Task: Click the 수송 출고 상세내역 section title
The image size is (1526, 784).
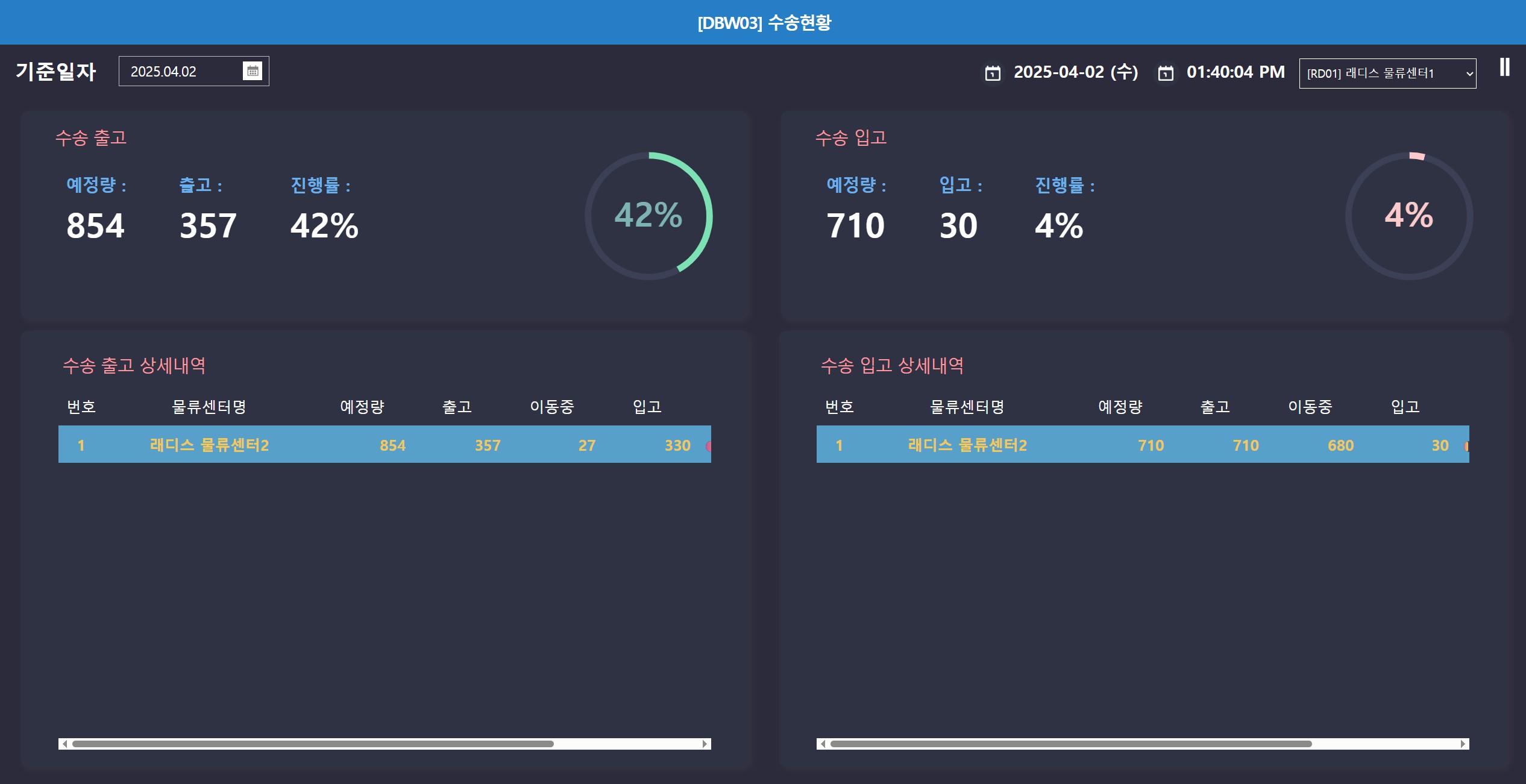Action: (134, 365)
